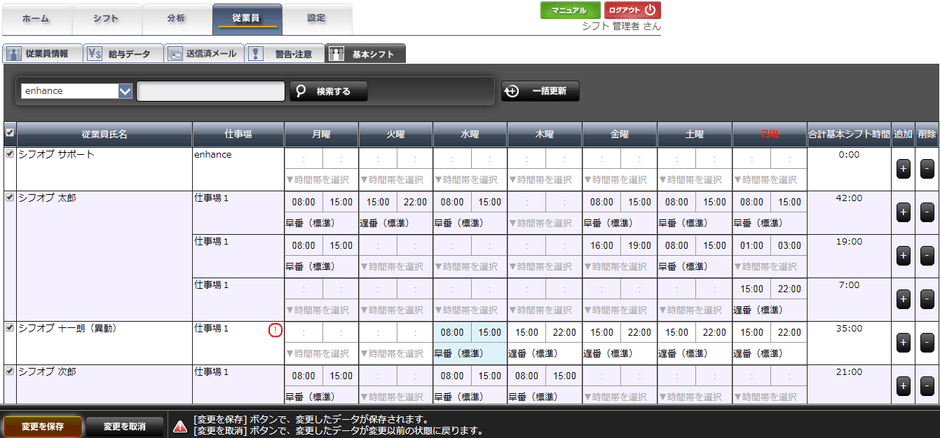Open Wednesday 早番（標準） selector for シフオプ 十一朗
940x438 pixels.
(x=470, y=354)
